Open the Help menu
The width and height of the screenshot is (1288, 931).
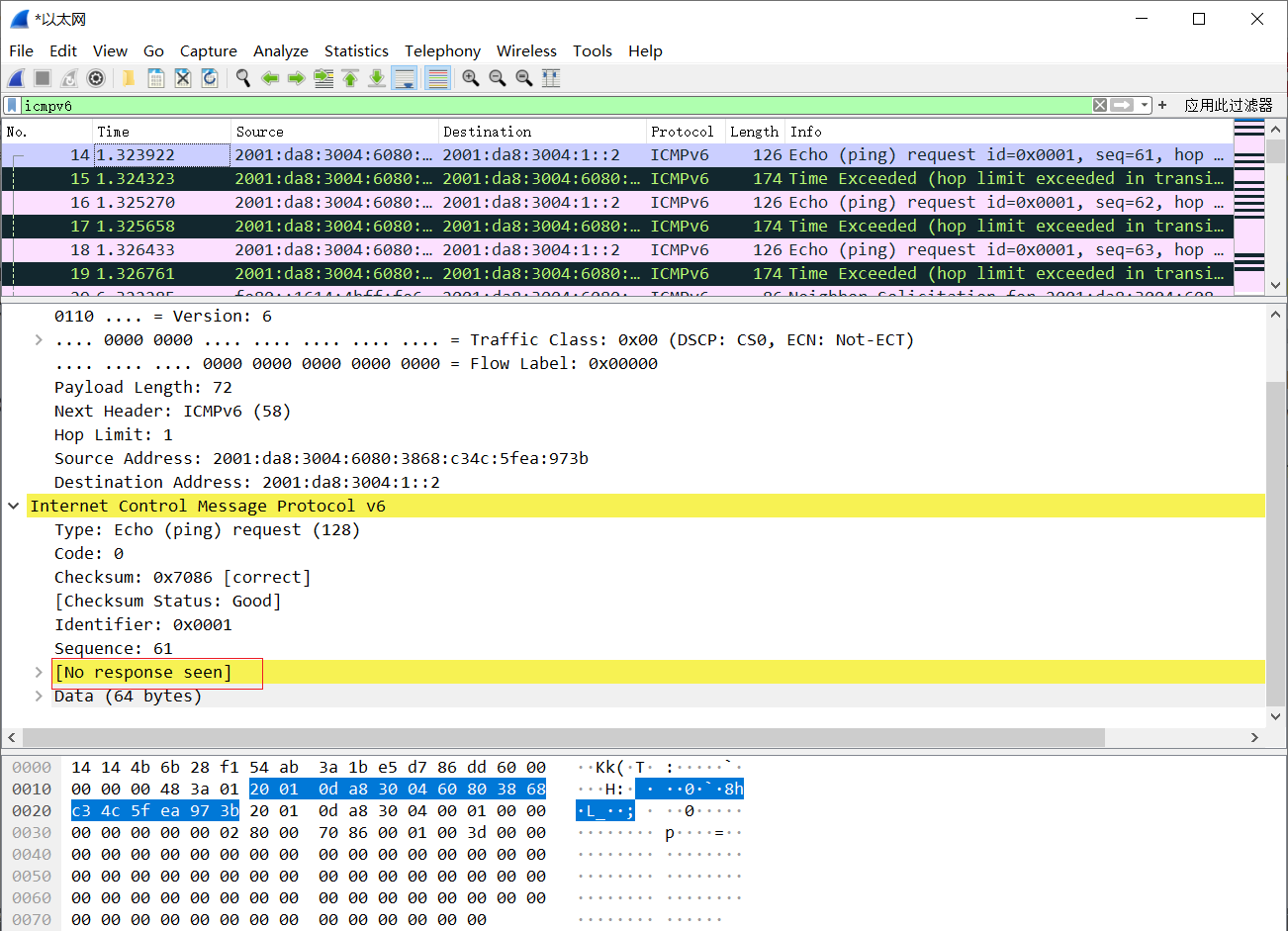point(645,50)
